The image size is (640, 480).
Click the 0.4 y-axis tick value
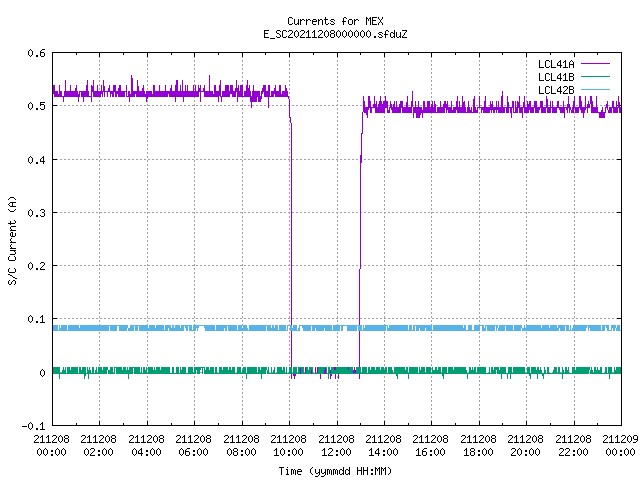pyautogui.click(x=36, y=160)
